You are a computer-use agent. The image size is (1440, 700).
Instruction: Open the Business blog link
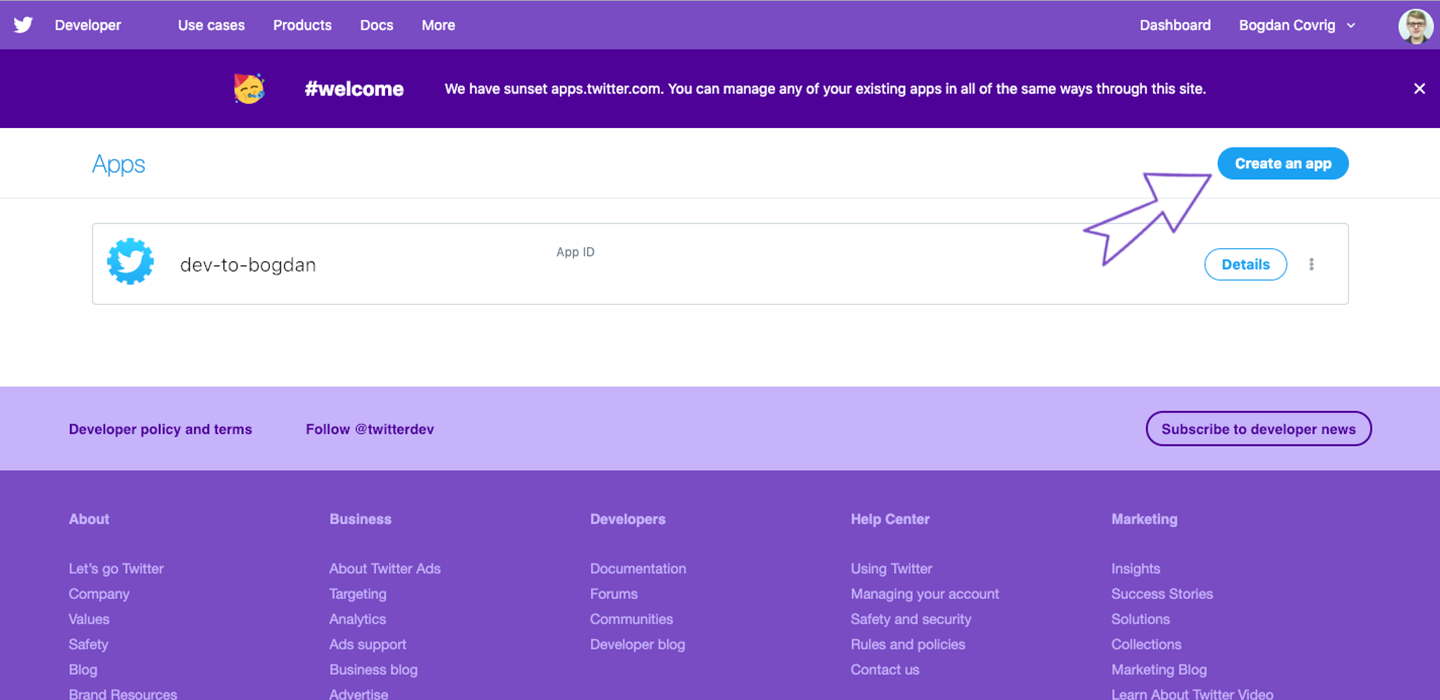point(374,669)
